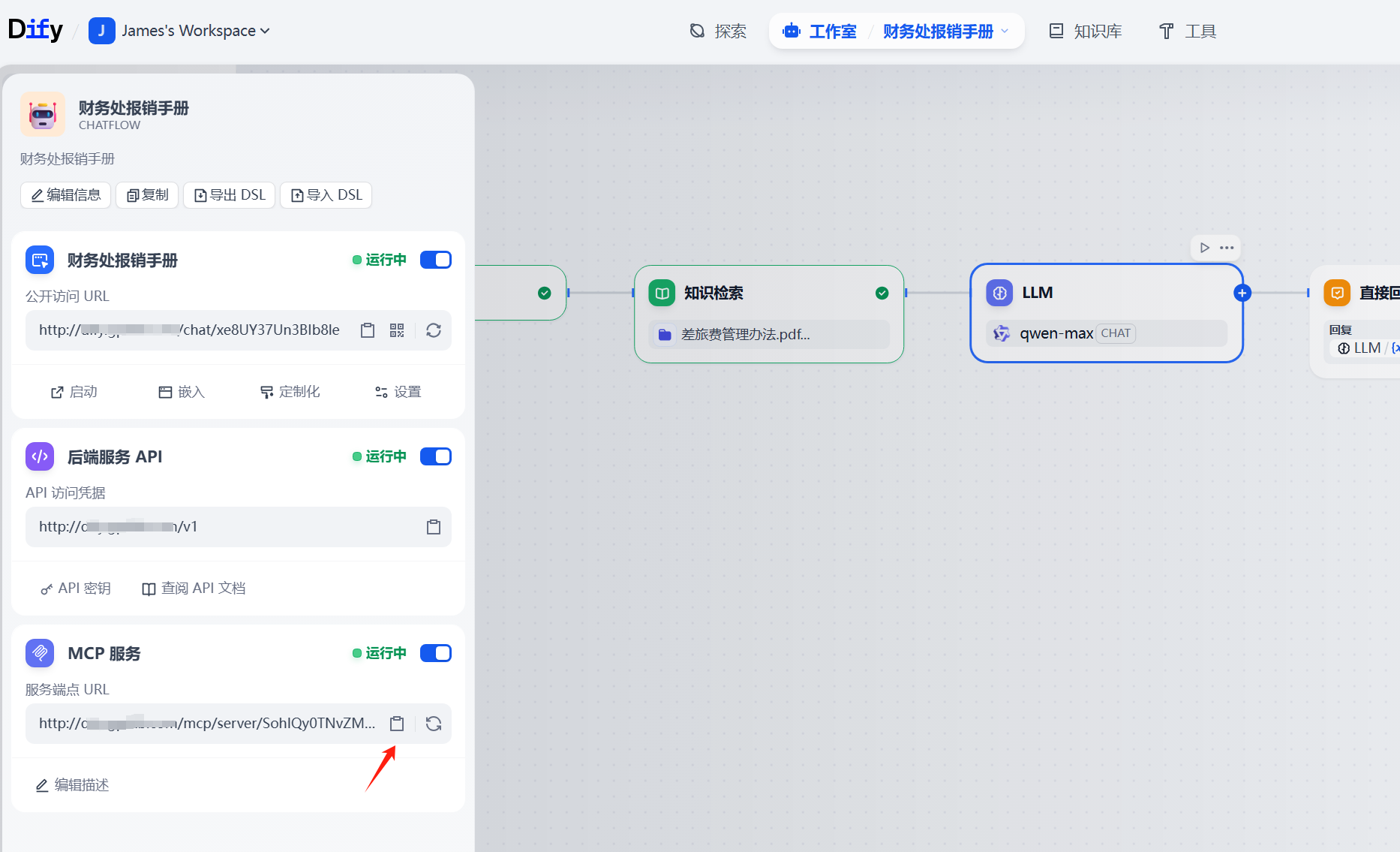Run the LLM node step
1400x852 pixels.
point(1204,248)
